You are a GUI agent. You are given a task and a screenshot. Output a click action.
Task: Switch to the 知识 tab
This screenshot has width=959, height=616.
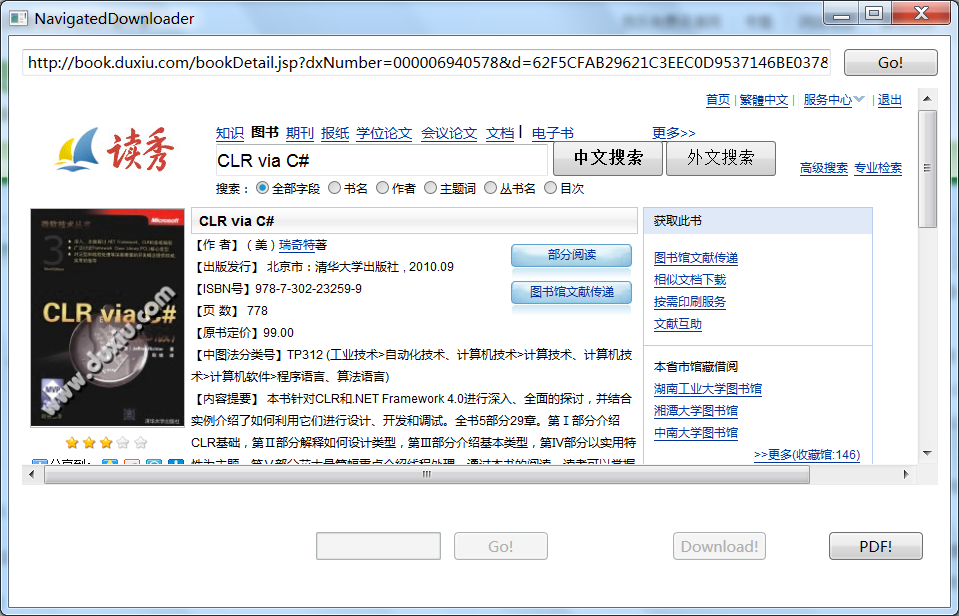[230, 133]
